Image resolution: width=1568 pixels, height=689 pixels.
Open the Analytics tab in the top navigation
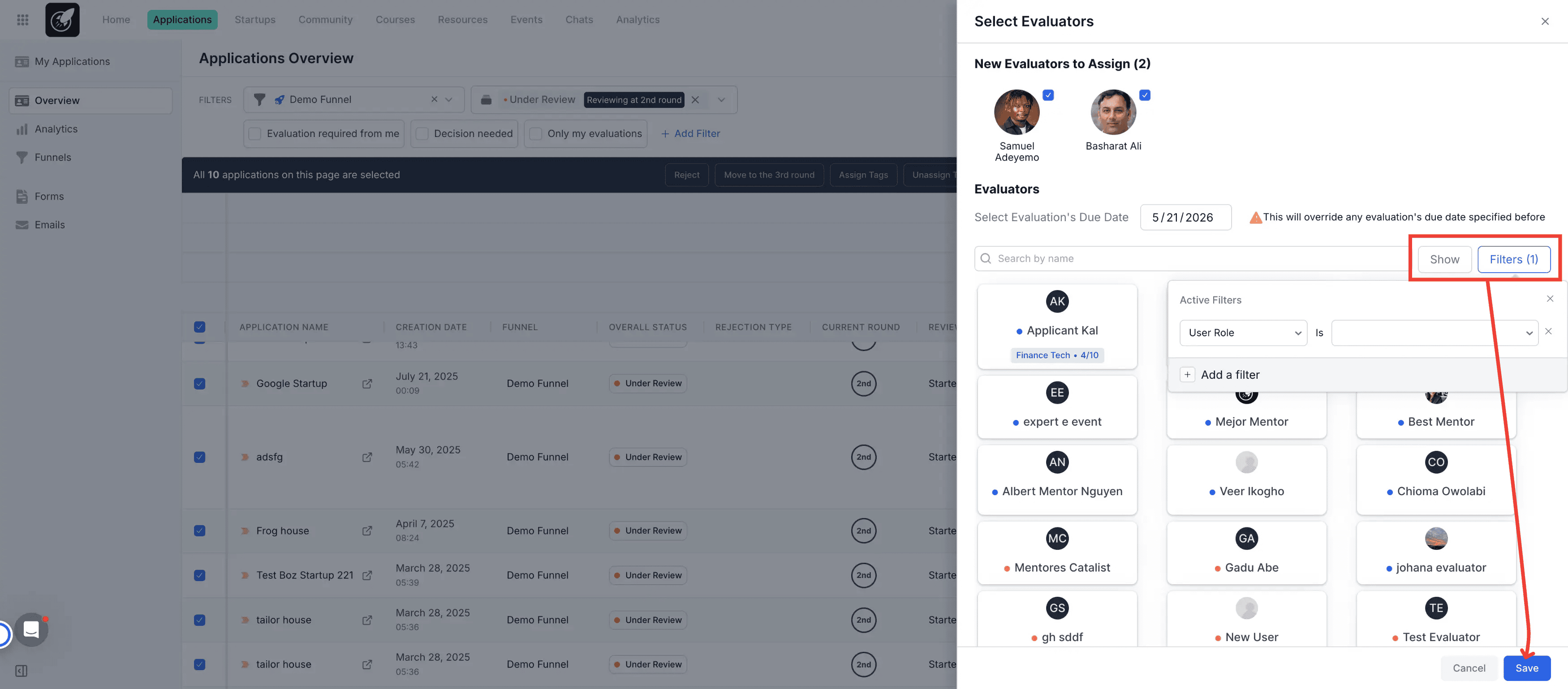pos(638,19)
